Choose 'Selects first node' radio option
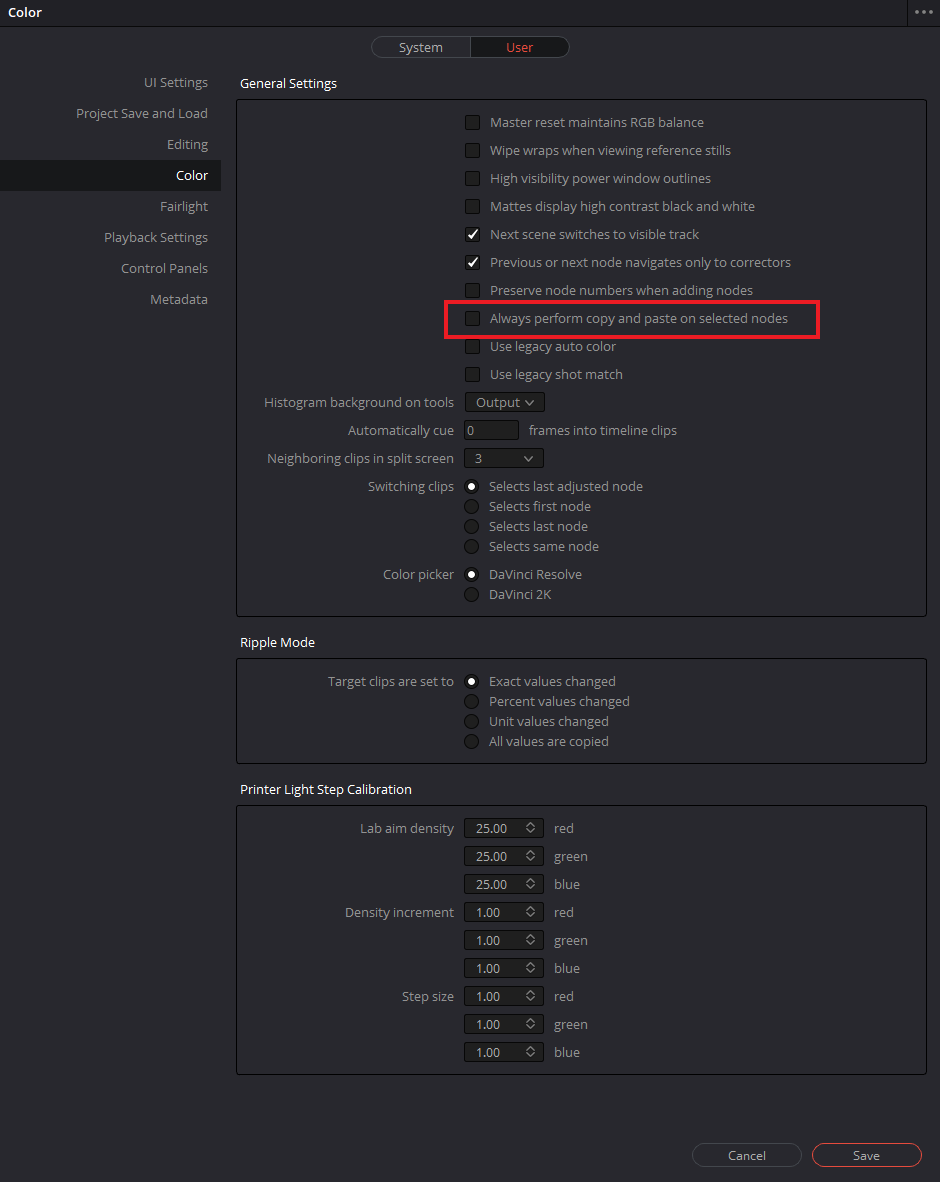940x1182 pixels. coord(472,507)
